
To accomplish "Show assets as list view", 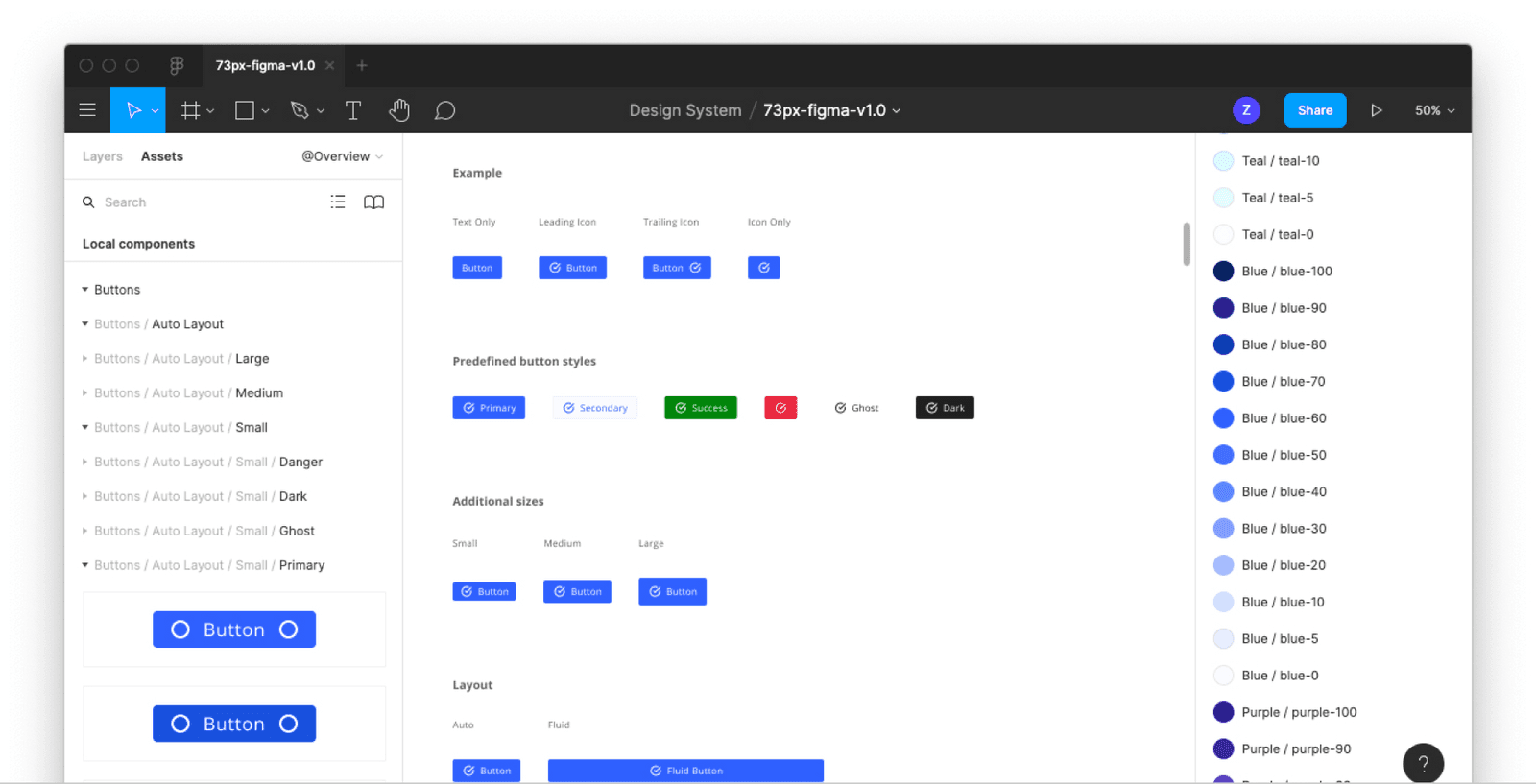I will pyautogui.click(x=338, y=202).
